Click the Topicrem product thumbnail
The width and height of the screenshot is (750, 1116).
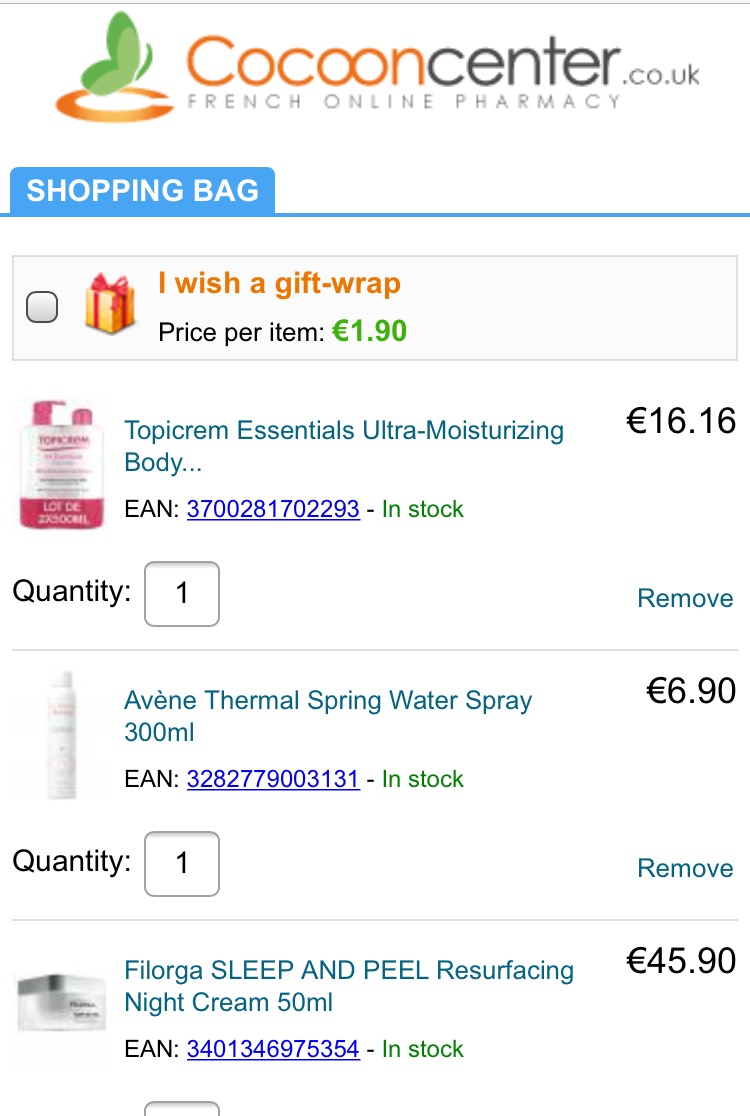click(56, 462)
